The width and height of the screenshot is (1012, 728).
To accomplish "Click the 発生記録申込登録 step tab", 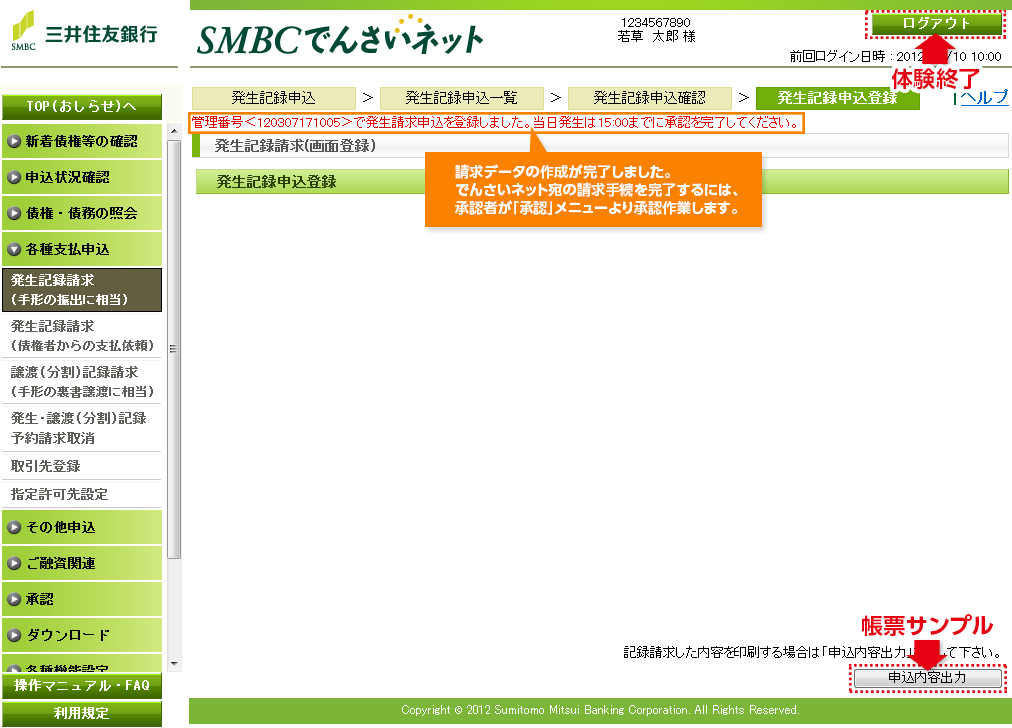I will (x=837, y=98).
